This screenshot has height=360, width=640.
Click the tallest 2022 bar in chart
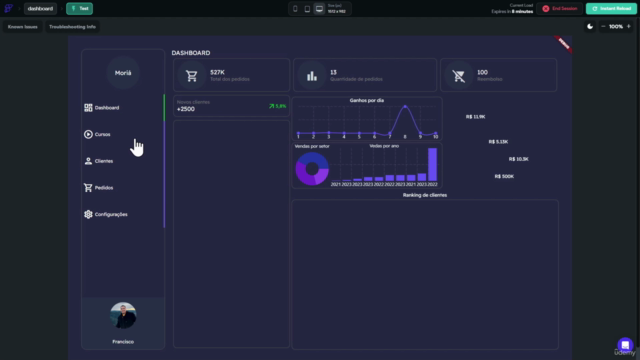[x=432, y=164]
